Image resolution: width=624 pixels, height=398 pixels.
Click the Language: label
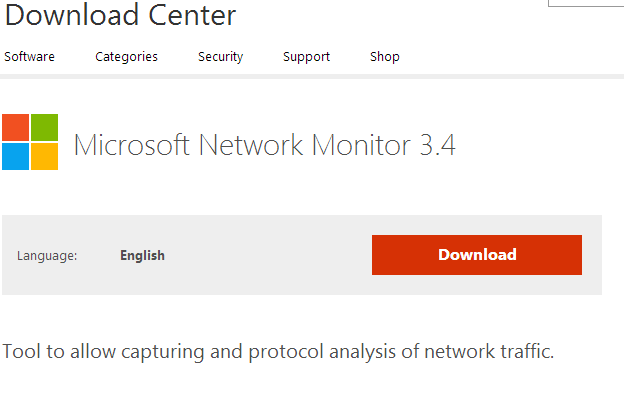[47, 256]
